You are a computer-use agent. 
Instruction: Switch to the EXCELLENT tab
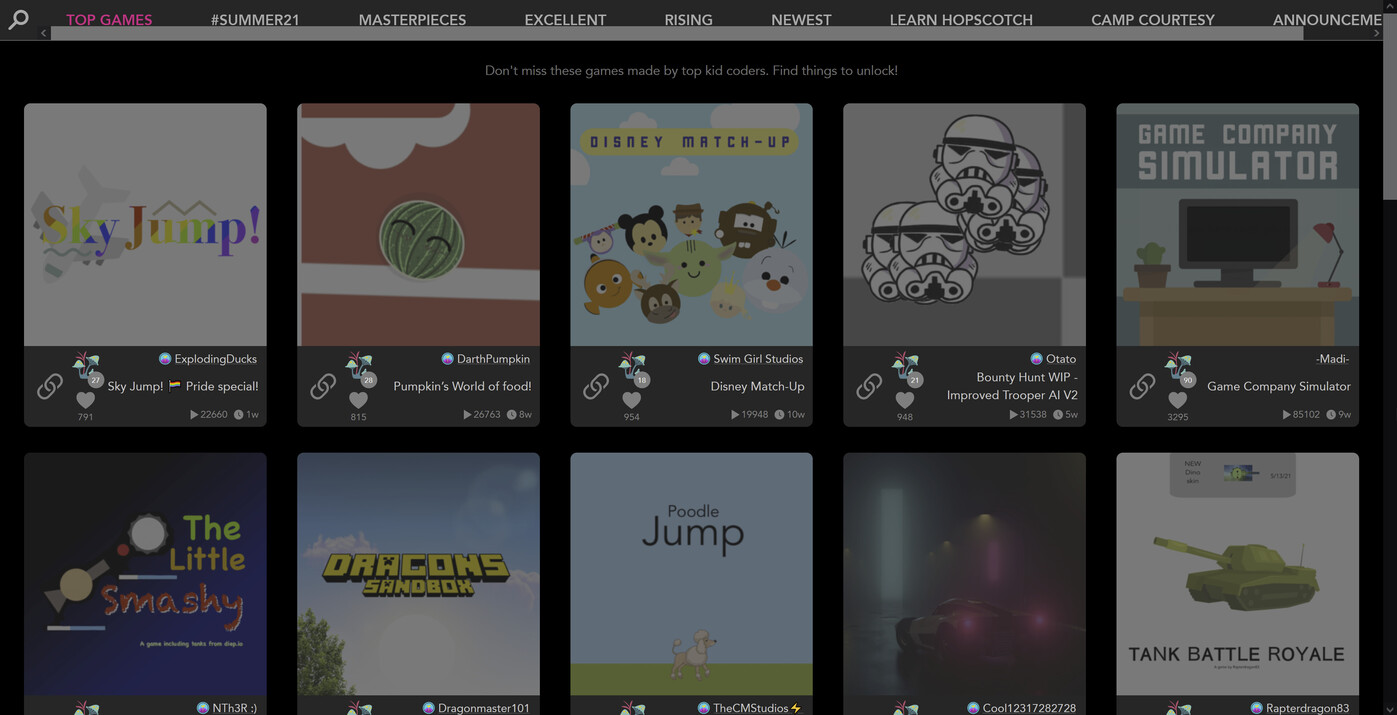click(565, 19)
